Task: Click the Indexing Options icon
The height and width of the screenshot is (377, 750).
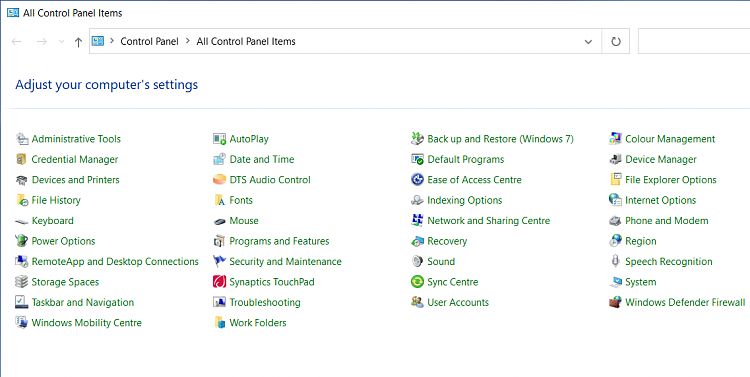Action: 418,200
